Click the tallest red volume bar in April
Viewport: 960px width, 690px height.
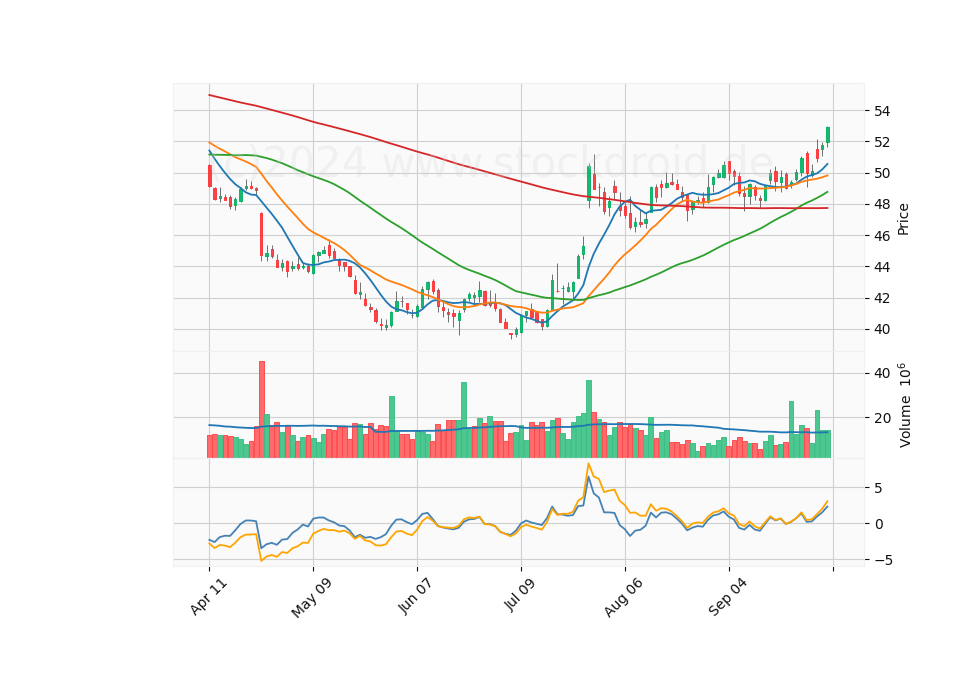tap(262, 409)
